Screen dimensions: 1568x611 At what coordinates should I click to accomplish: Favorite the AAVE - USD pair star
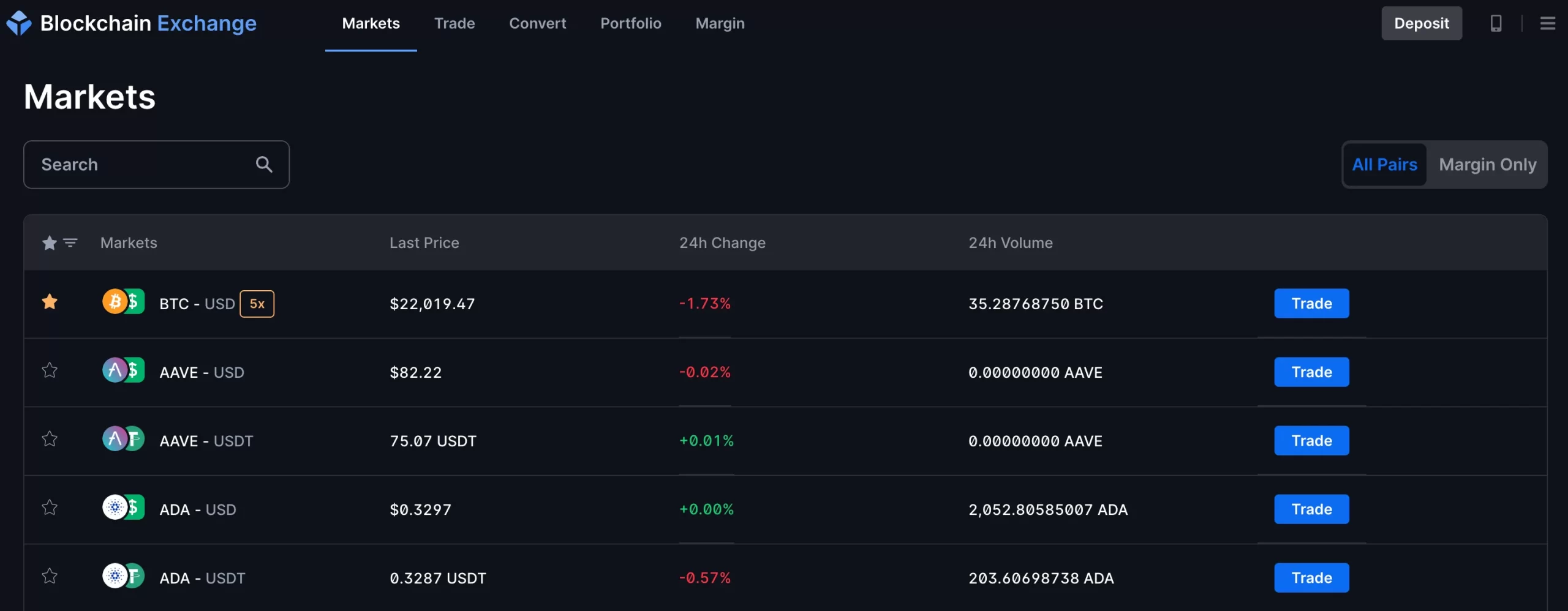coord(50,370)
